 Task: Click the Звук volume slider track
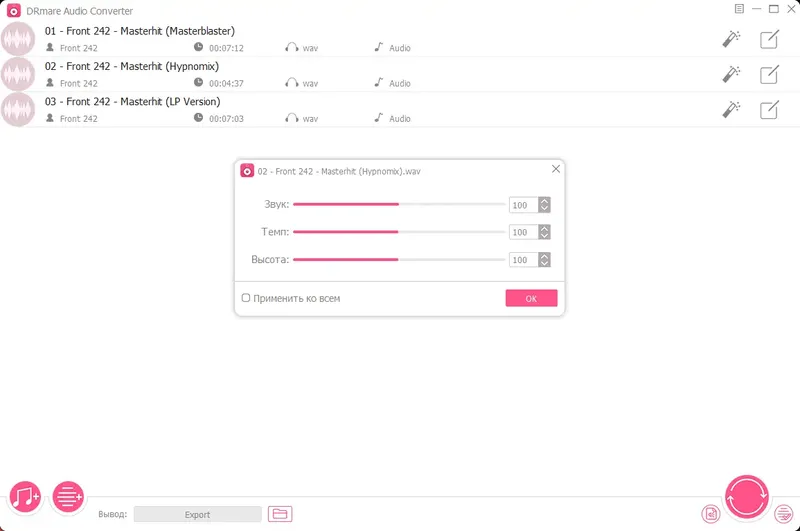point(398,204)
